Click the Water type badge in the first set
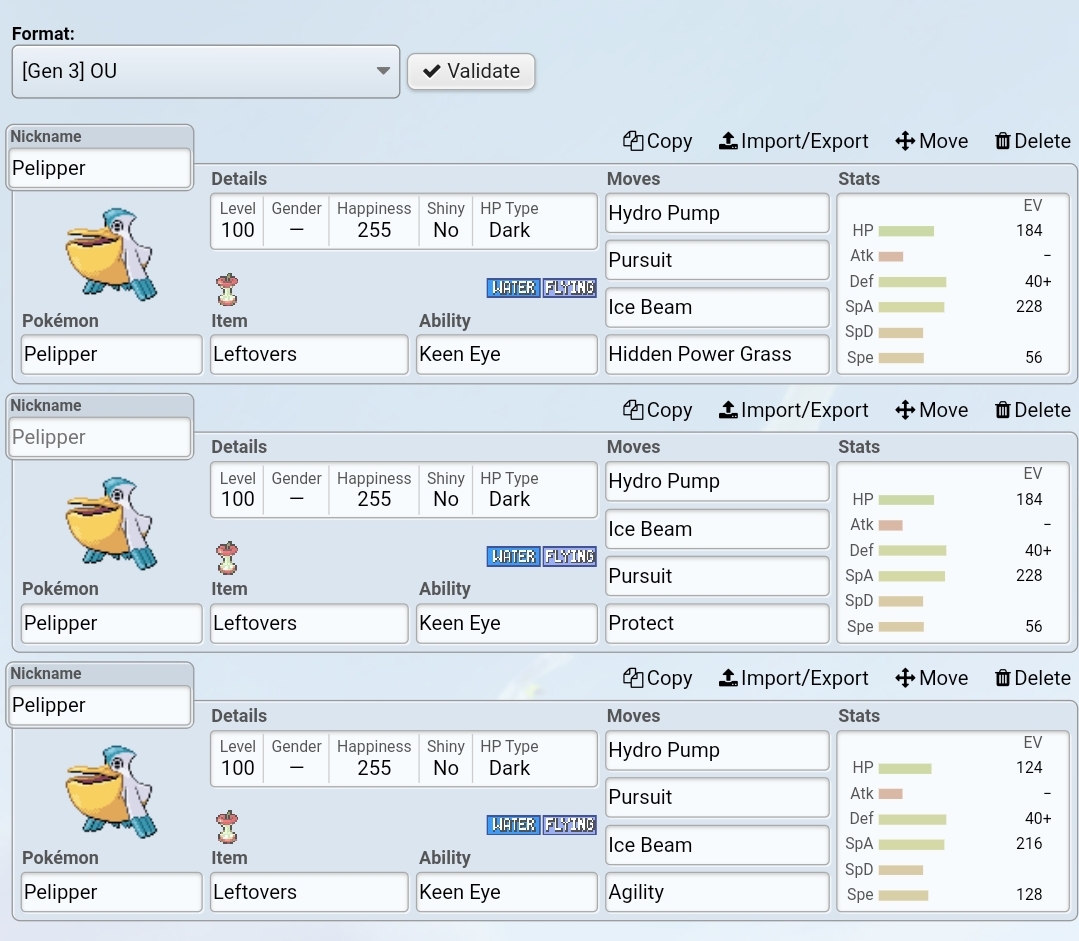The height and width of the screenshot is (941, 1079). (513, 288)
